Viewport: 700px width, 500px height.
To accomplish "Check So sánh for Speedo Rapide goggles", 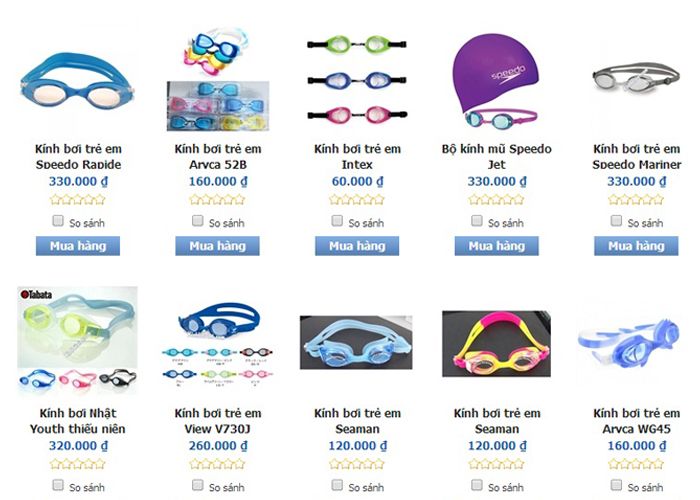I will pyautogui.click(x=58, y=221).
